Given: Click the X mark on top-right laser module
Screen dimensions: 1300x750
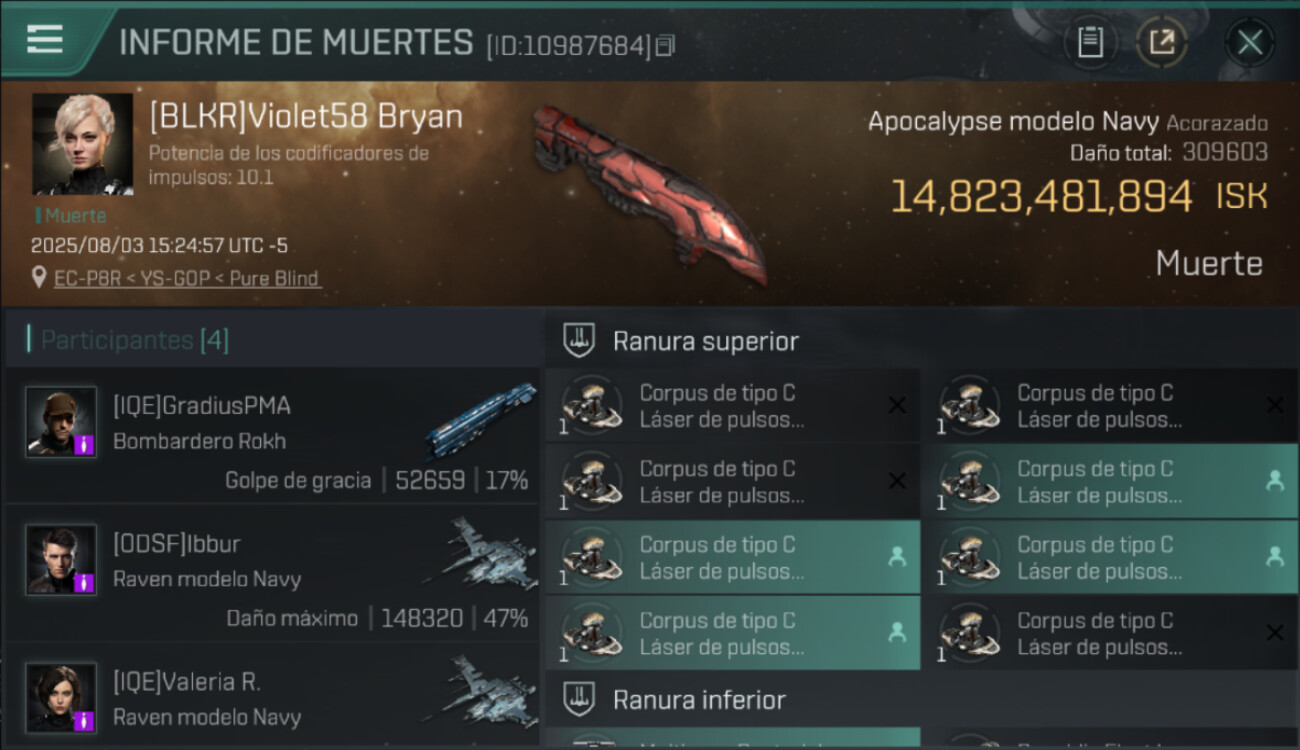Looking at the screenshot, I should [1274, 405].
